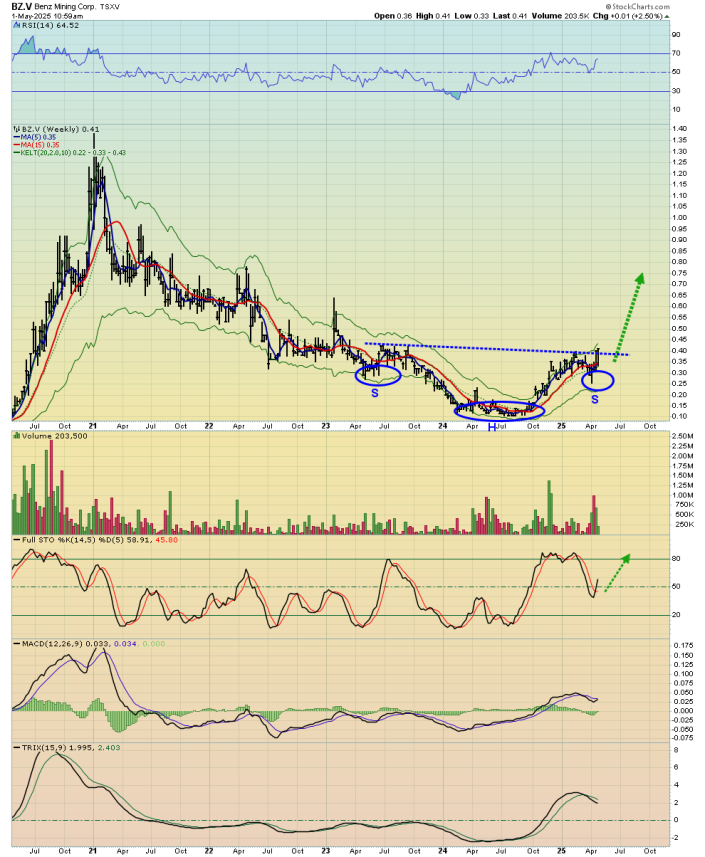Click the -2 level on the TRIX axis
This screenshot has height=857, width=705.
tap(675, 838)
